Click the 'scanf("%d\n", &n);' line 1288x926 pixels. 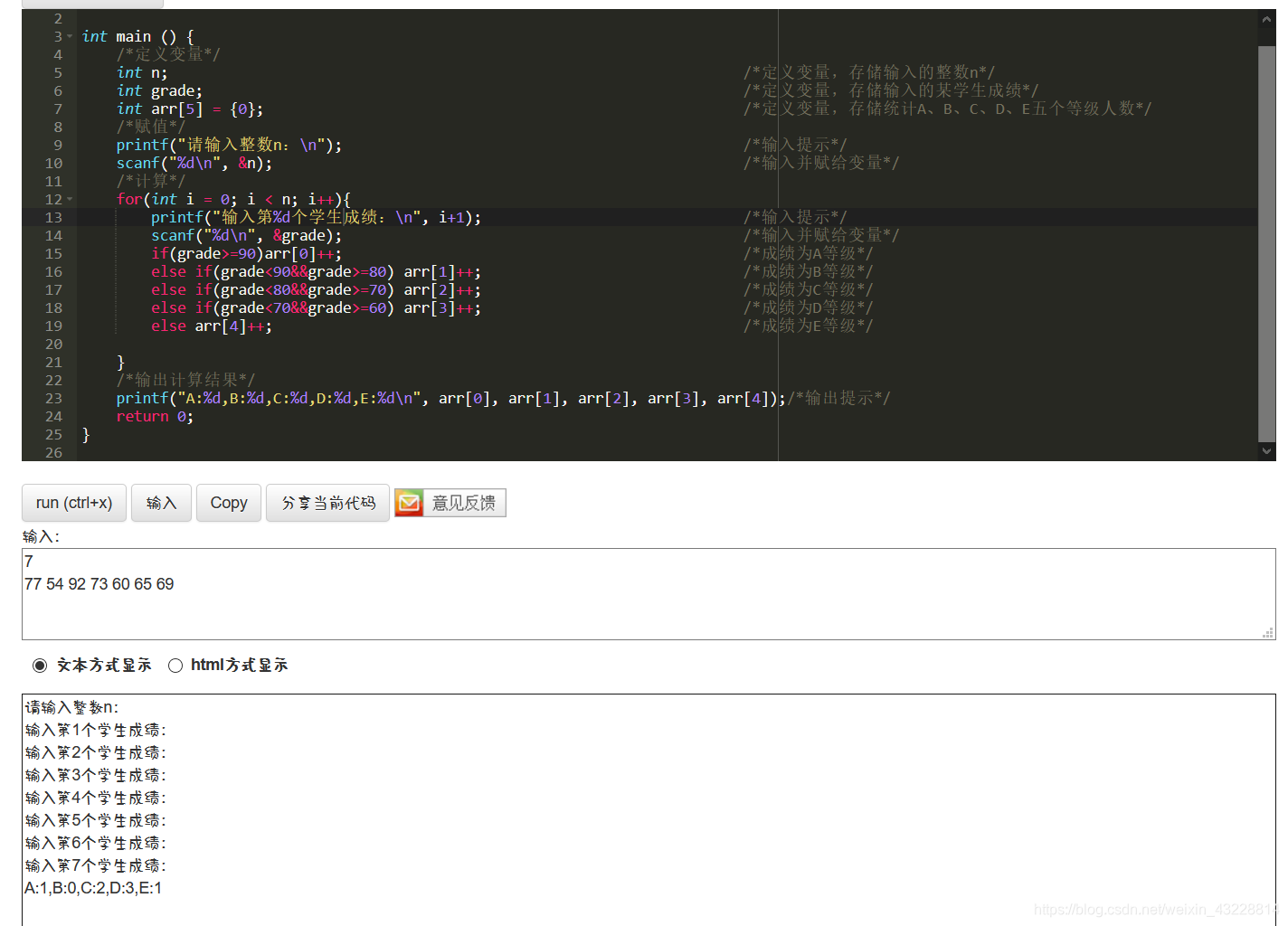[194, 164]
